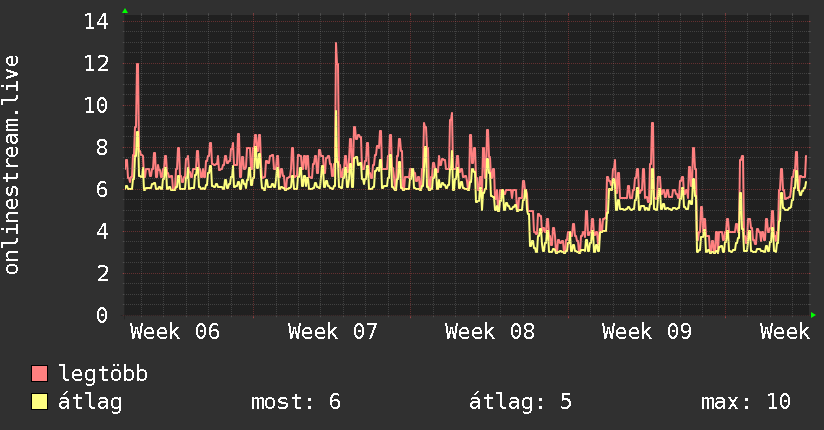Click the y-axis label 10
This screenshot has height=430, width=824.
point(96,106)
